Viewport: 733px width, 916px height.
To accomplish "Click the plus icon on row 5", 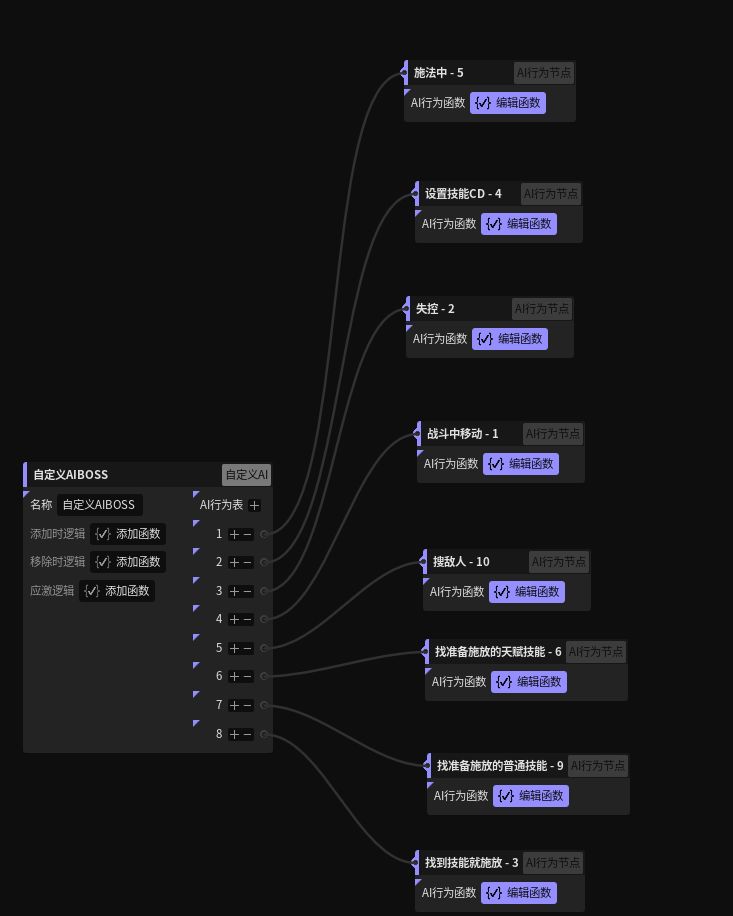I will coord(235,648).
